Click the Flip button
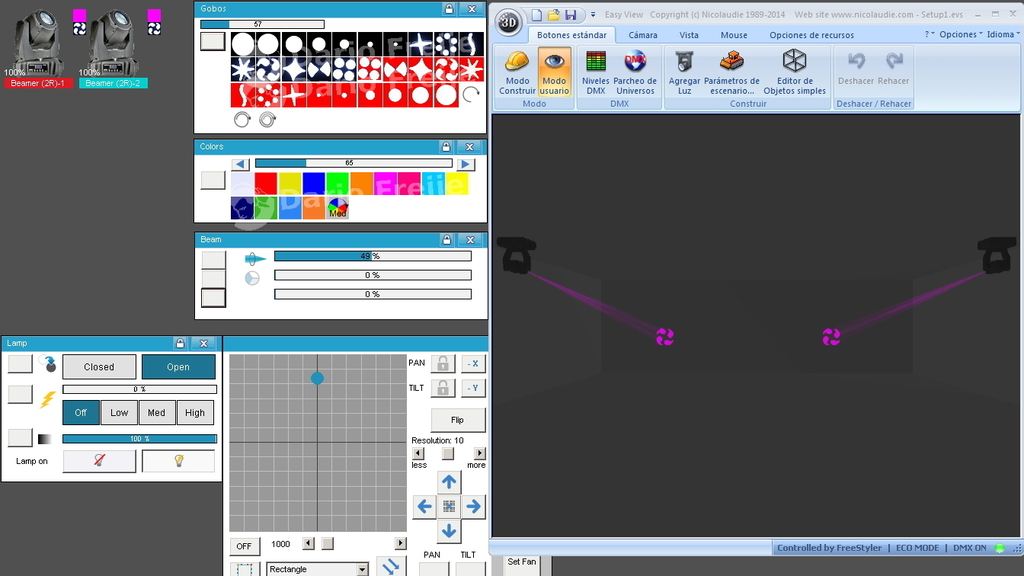The height and width of the screenshot is (576, 1024). [x=458, y=420]
